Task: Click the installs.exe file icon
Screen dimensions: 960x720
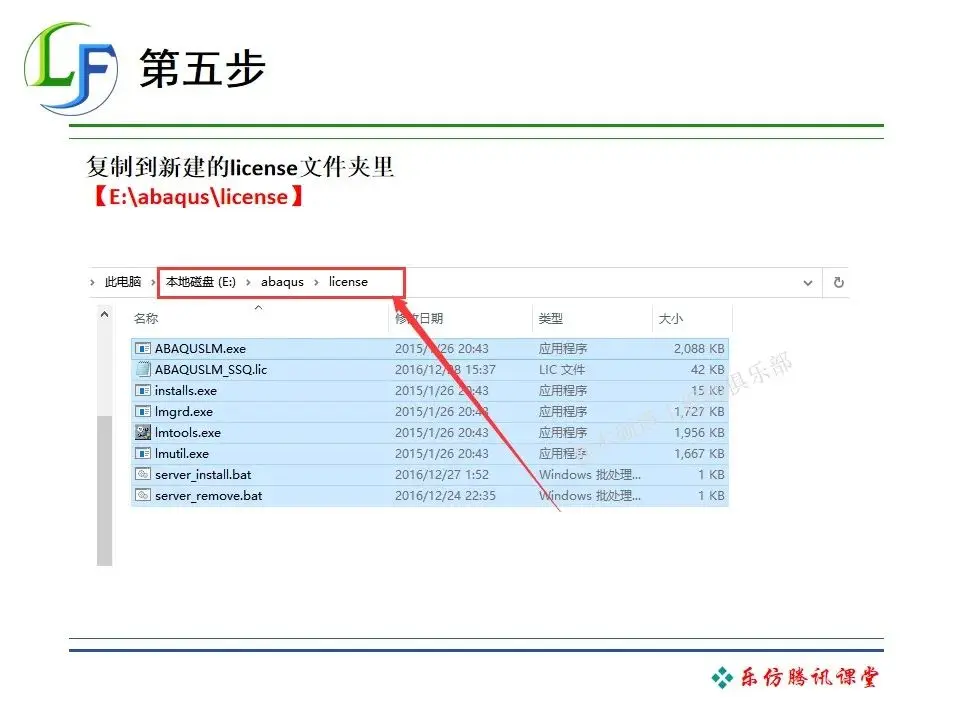Action: (x=143, y=391)
